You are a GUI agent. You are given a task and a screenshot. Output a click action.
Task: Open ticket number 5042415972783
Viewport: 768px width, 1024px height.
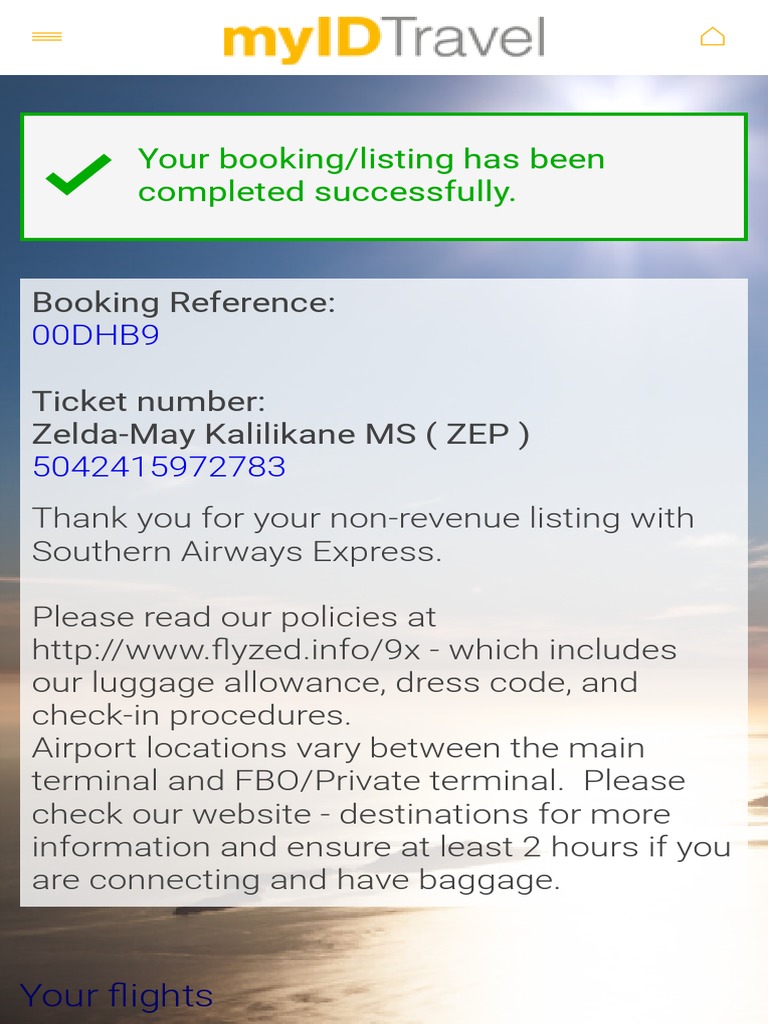click(x=159, y=467)
